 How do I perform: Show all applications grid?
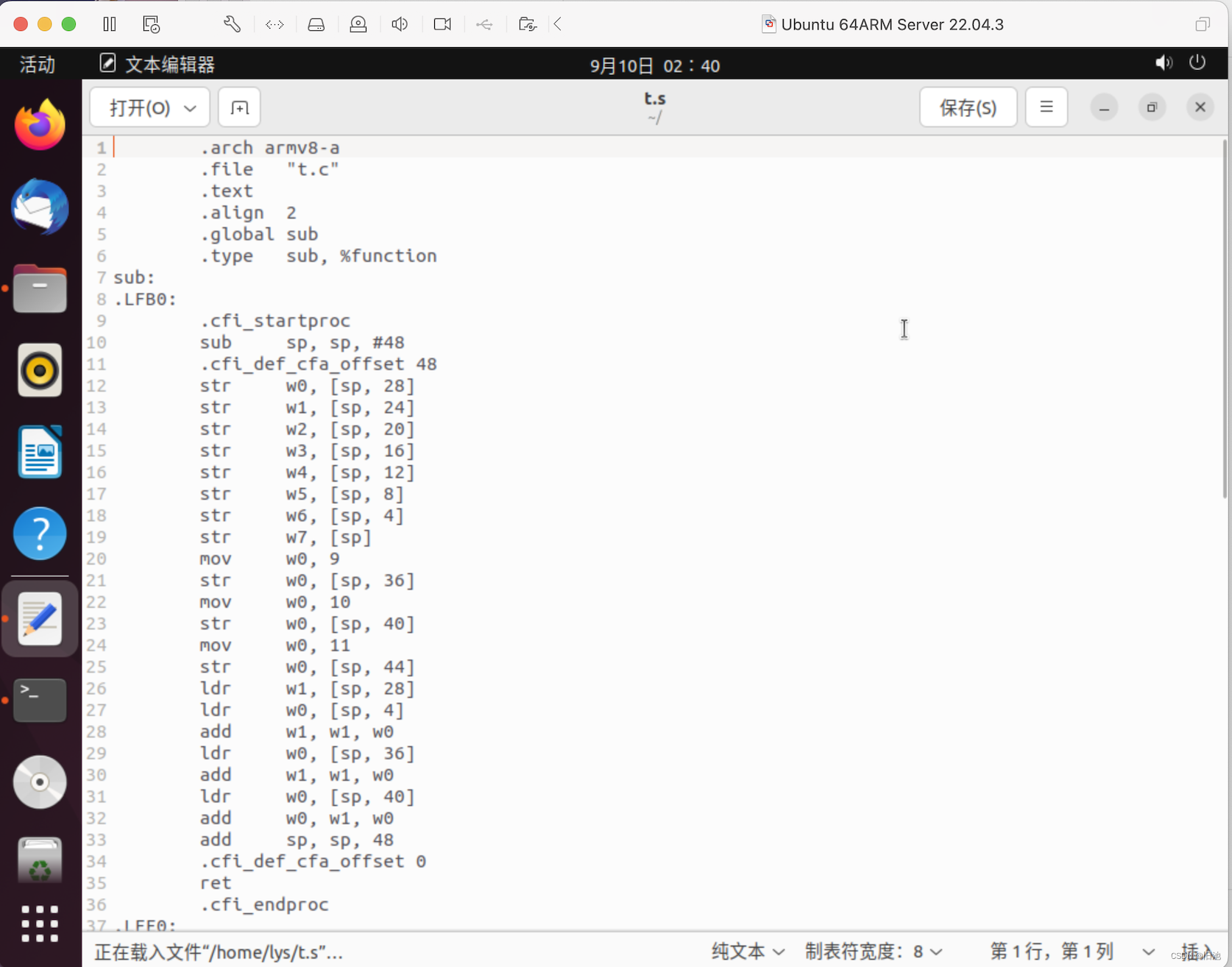[x=40, y=924]
